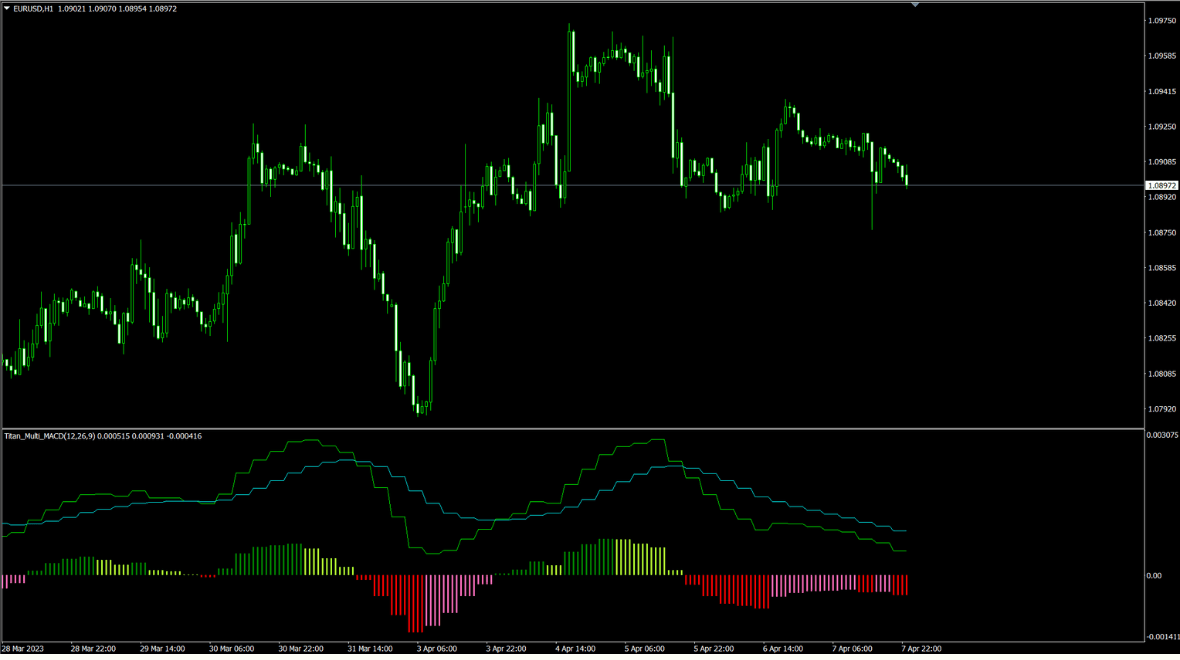This screenshot has height=660, width=1180.
Task: Click the Titan_Multi_MACD indicator label
Action: pos(60,436)
